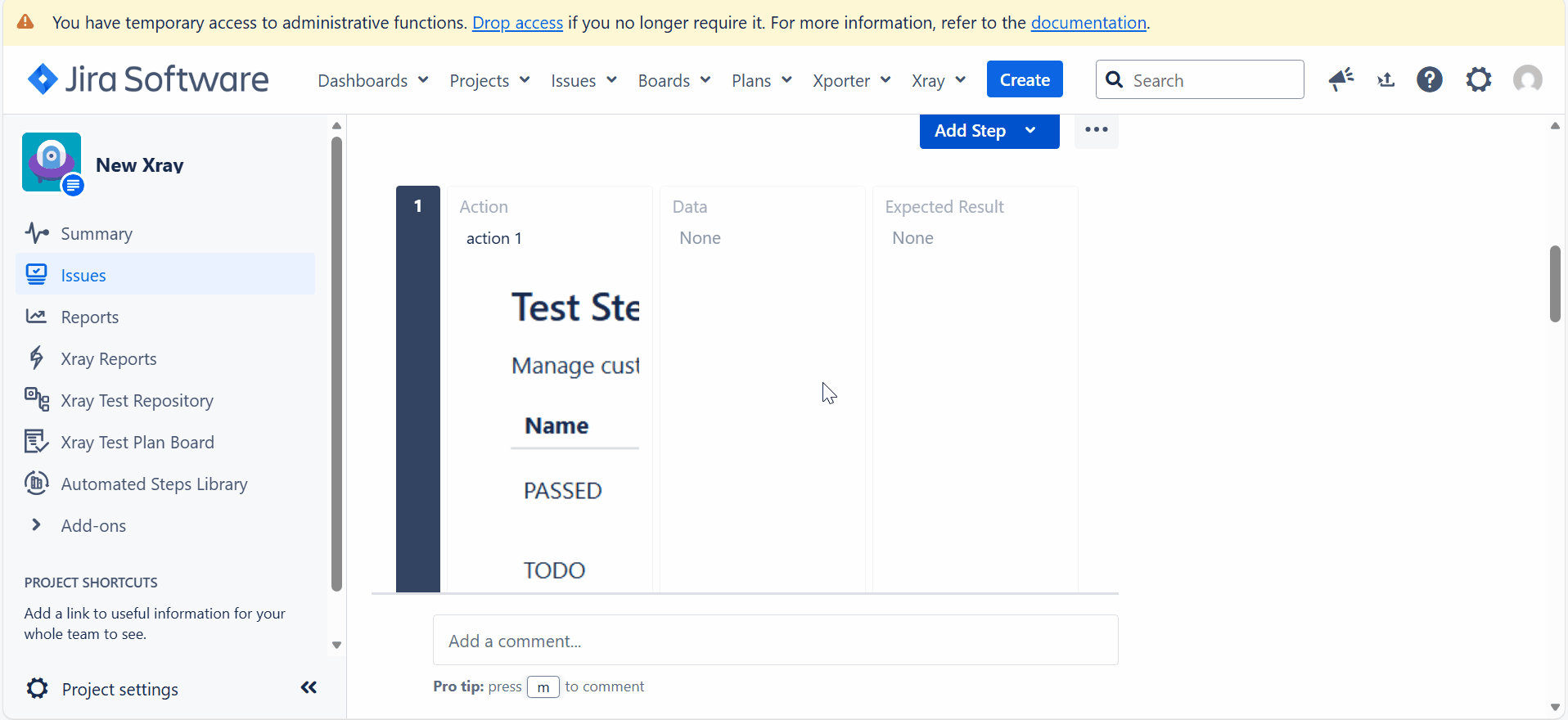1568x720 pixels.
Task: Click the Add a comment field
Action: [775, 641]
